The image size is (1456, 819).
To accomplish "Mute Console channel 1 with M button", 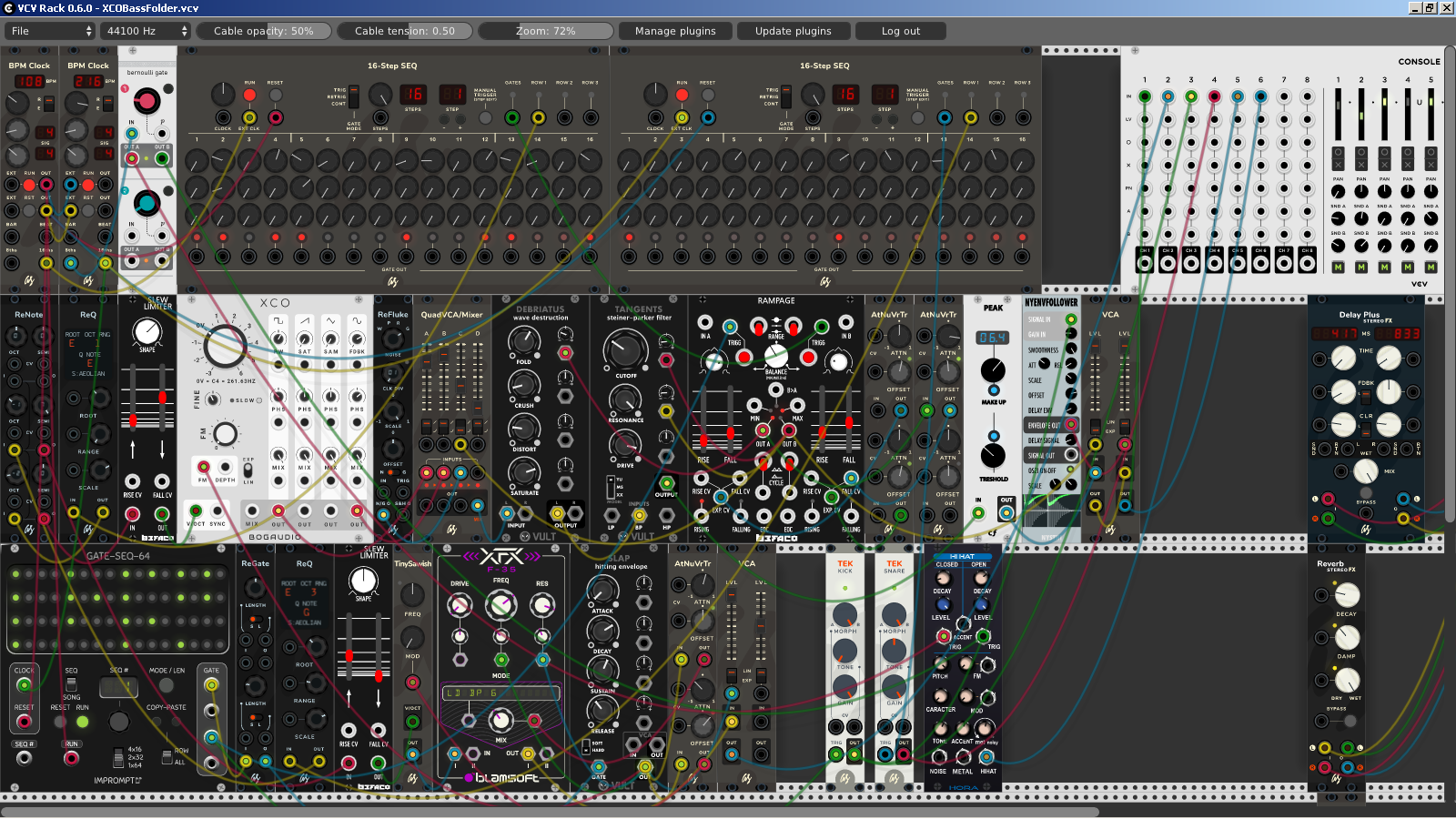I will 1338,268.
